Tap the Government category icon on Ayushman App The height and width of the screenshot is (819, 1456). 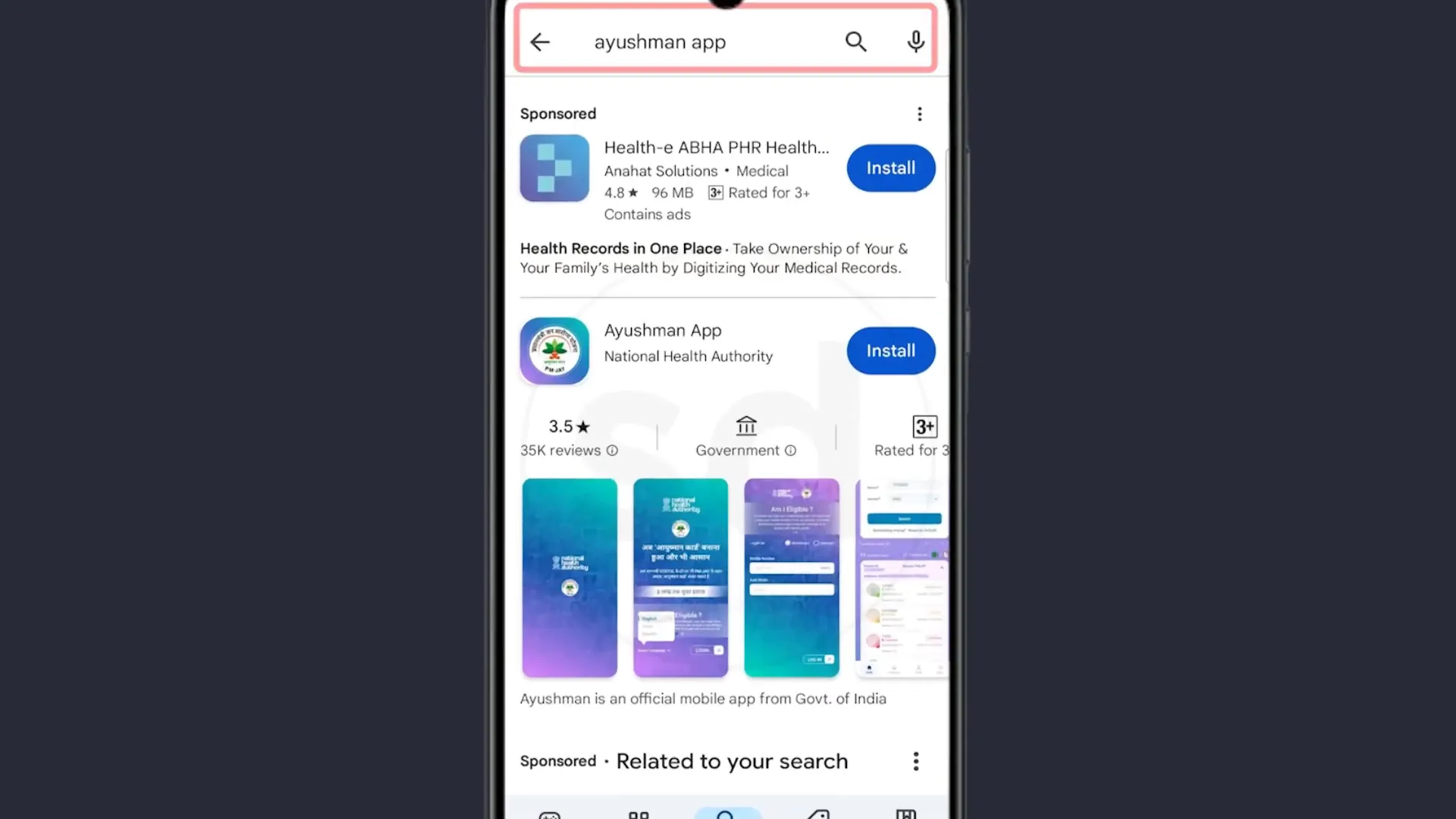point(746,425)
